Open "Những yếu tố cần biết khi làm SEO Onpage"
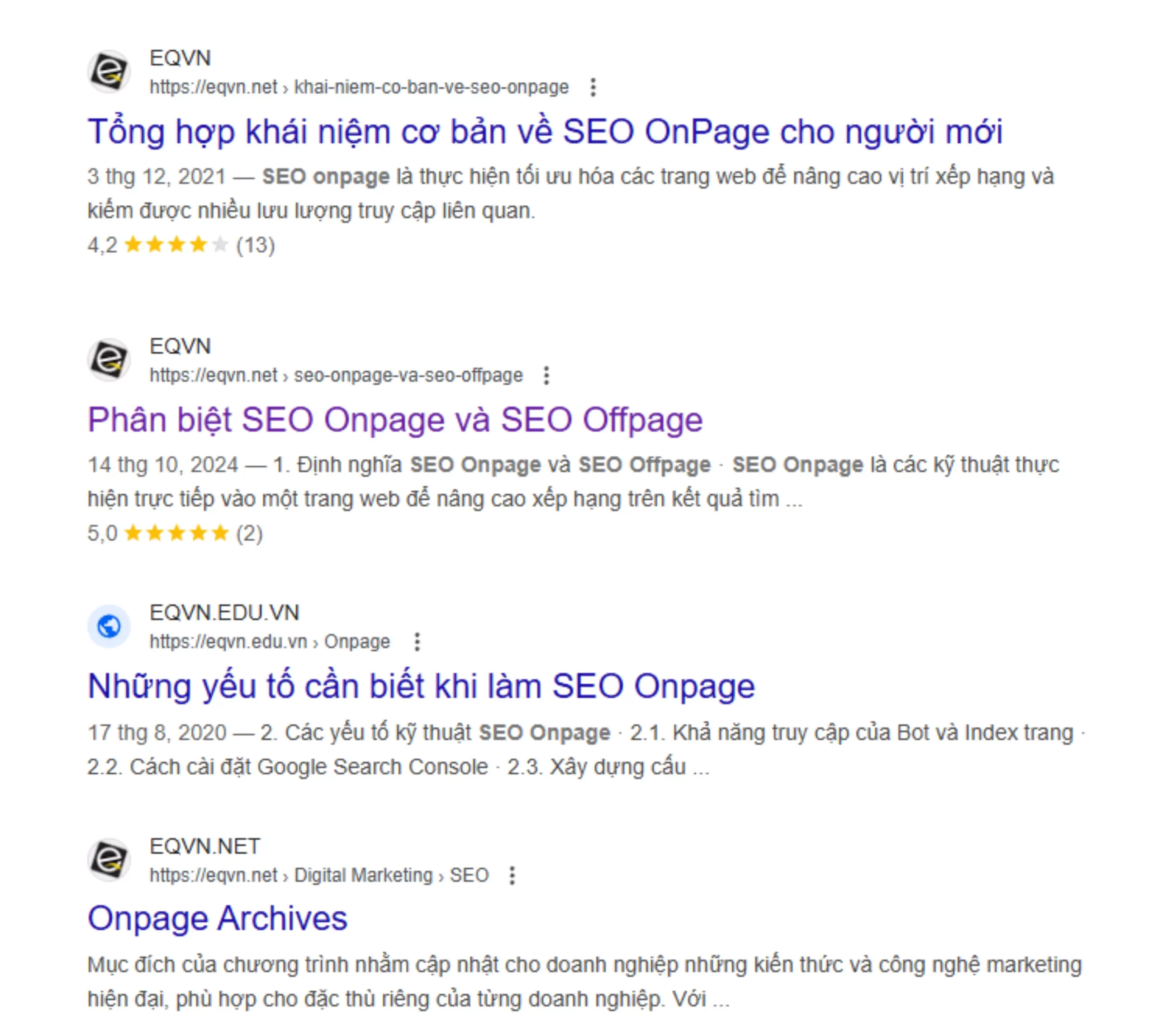 coord(421,686)
